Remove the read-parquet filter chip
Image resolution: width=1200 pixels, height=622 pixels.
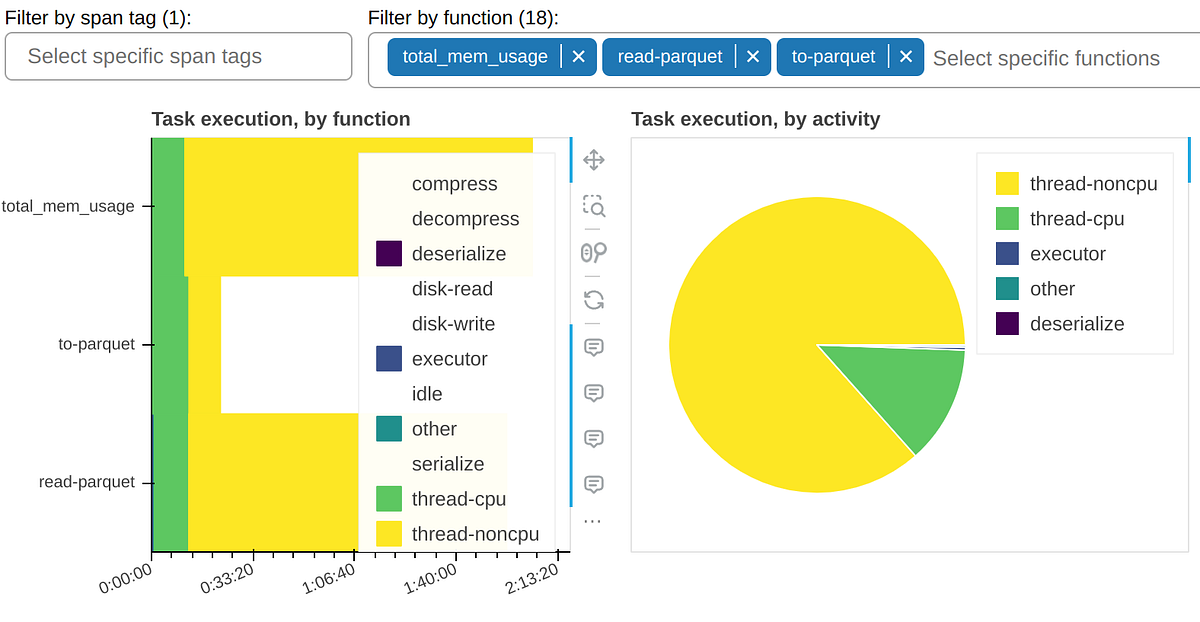(753, 56)
